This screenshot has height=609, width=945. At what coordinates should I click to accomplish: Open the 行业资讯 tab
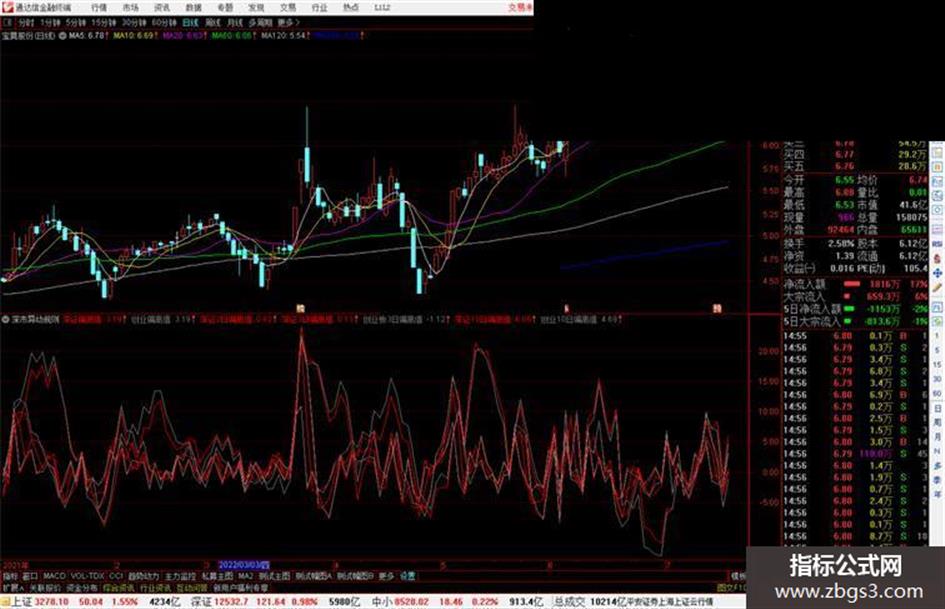point(155,587)
